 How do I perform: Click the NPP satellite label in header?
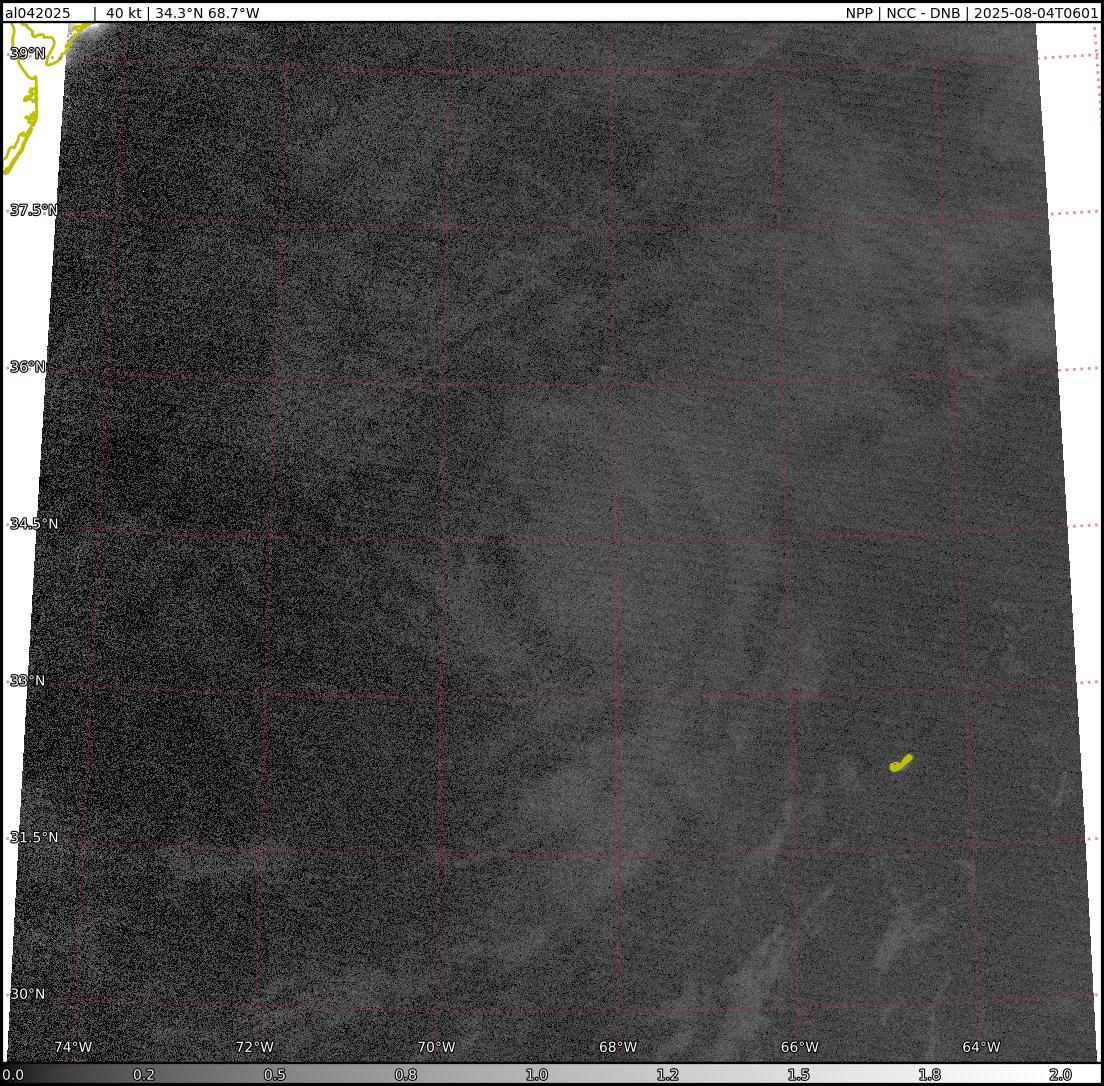[x=859, y=13]
